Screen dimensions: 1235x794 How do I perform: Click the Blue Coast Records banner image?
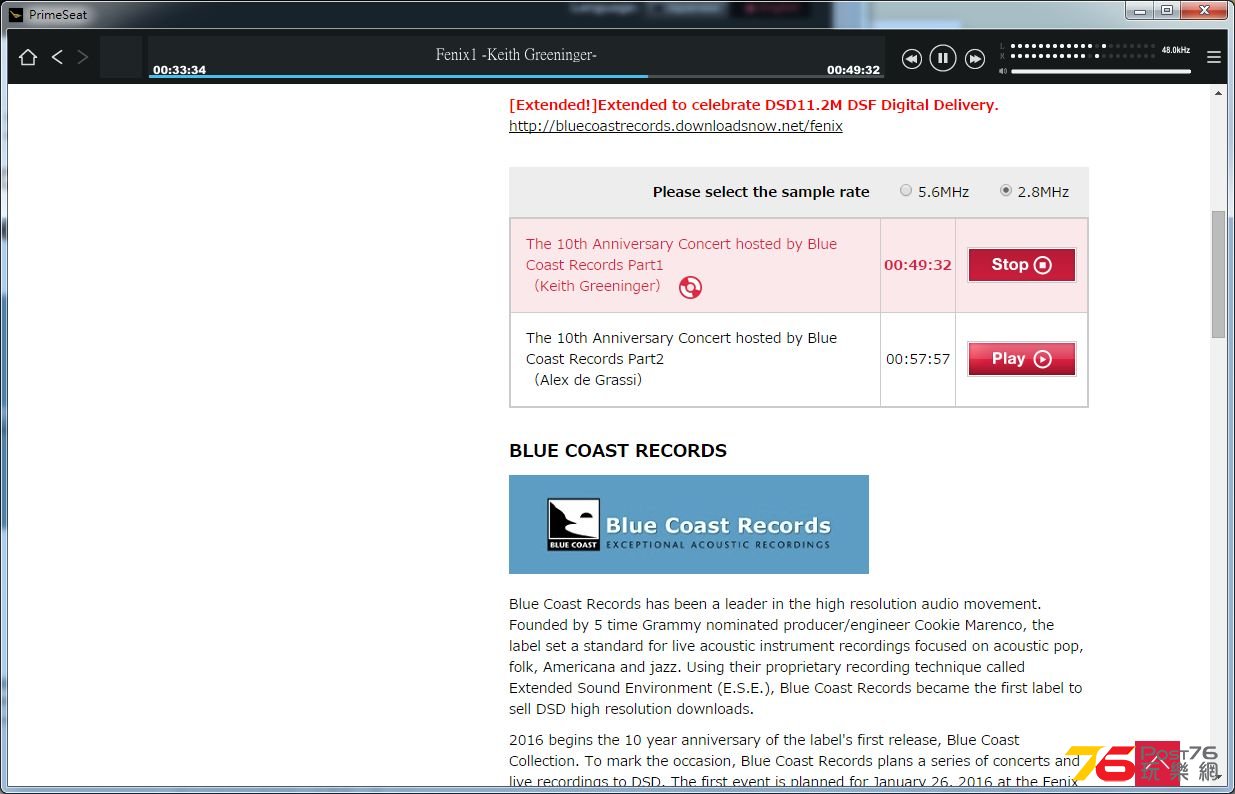688,524
